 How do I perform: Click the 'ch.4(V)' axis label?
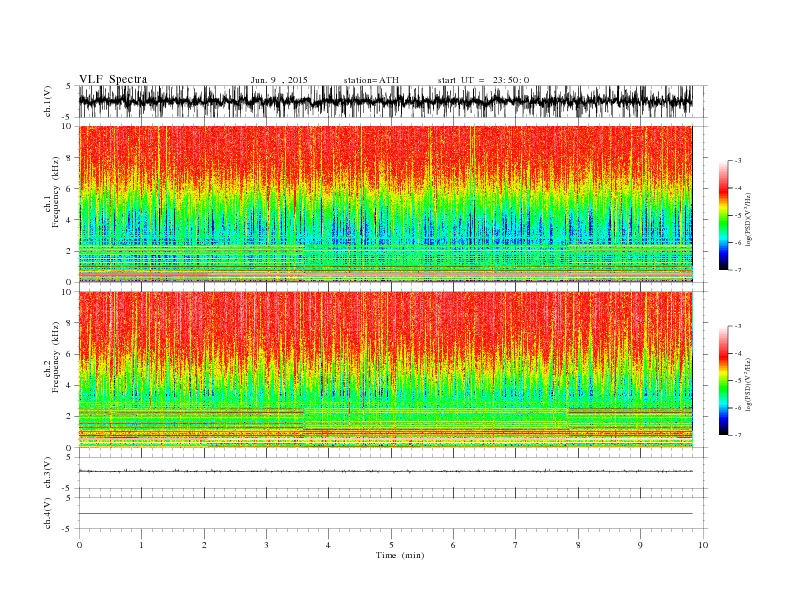(48, 513)
